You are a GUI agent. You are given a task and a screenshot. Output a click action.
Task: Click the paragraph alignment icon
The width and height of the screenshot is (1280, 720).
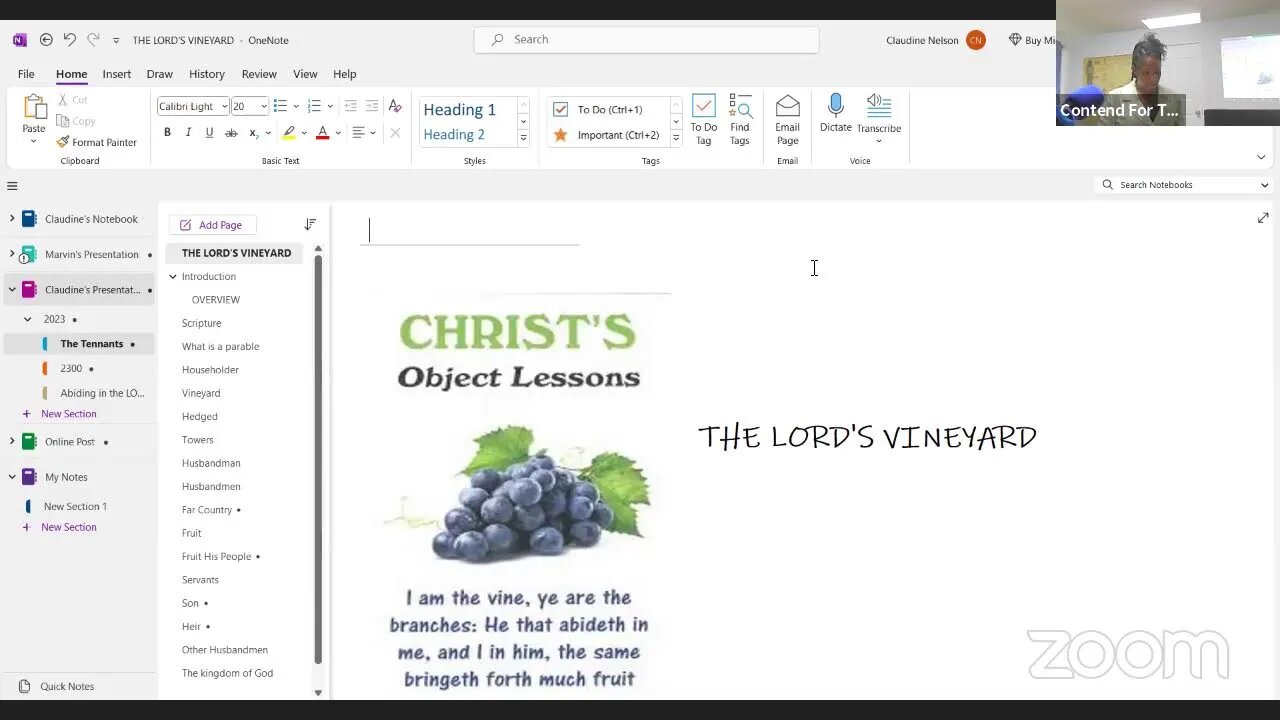coord(358,132)
